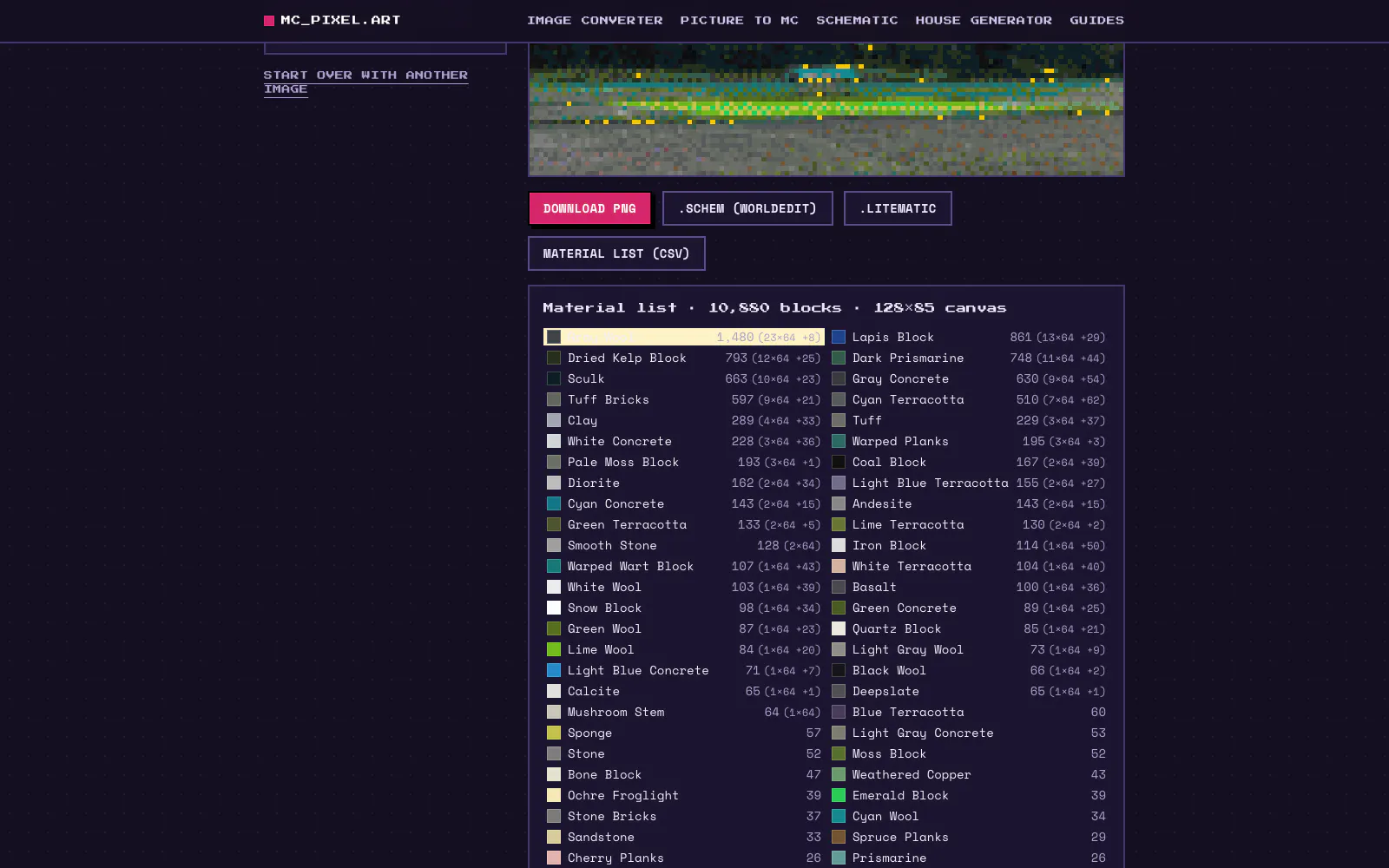Download the Material List (CSV)
This screenshot has height=868, width=1389.
(x=616, y=253)
